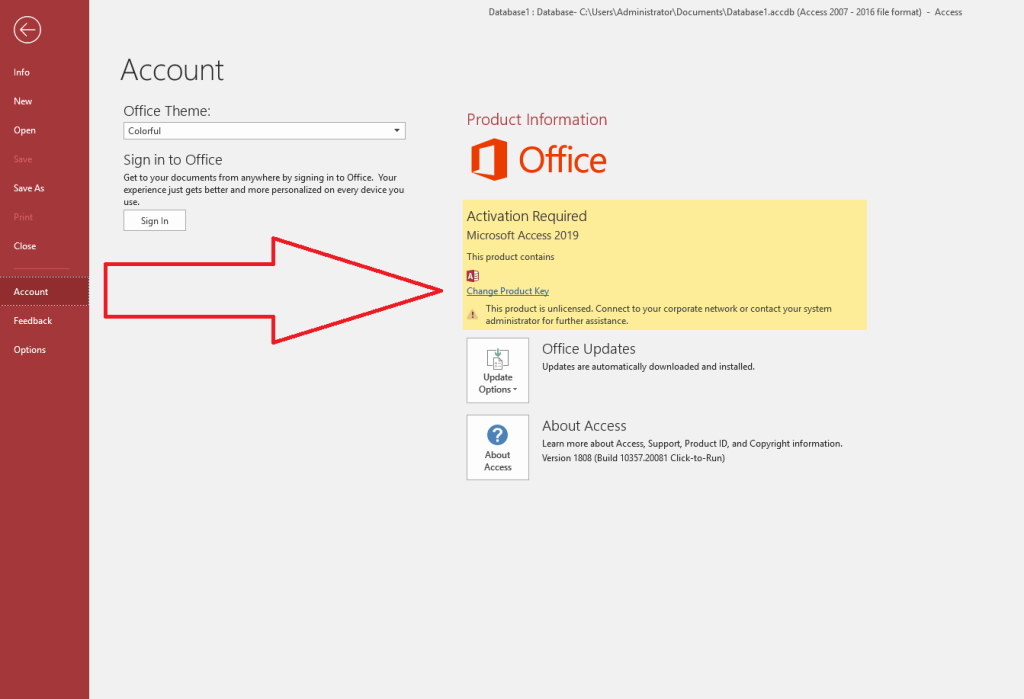Image resolution: width=1024 pixels, height=699 pixels.
Task: Expand the Office Theme dropdown
Action: [264, 131]
